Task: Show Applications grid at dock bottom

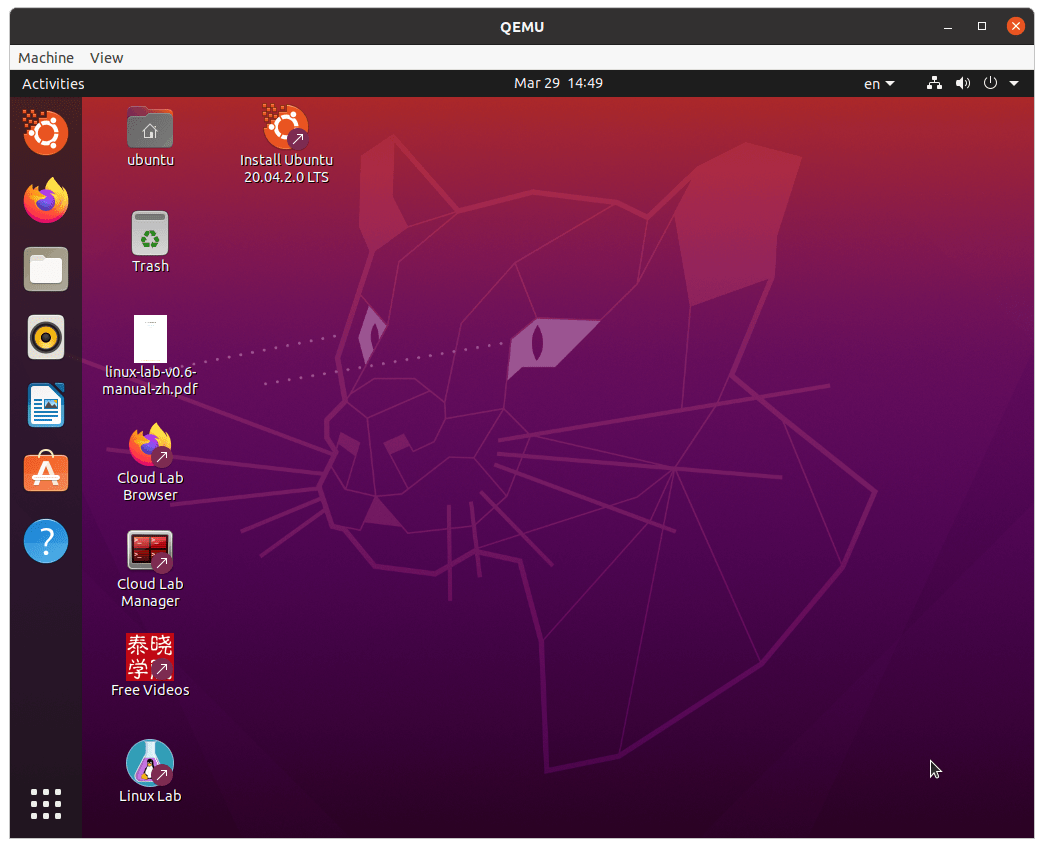Action: pyautogui.click(x=45, y=804)
